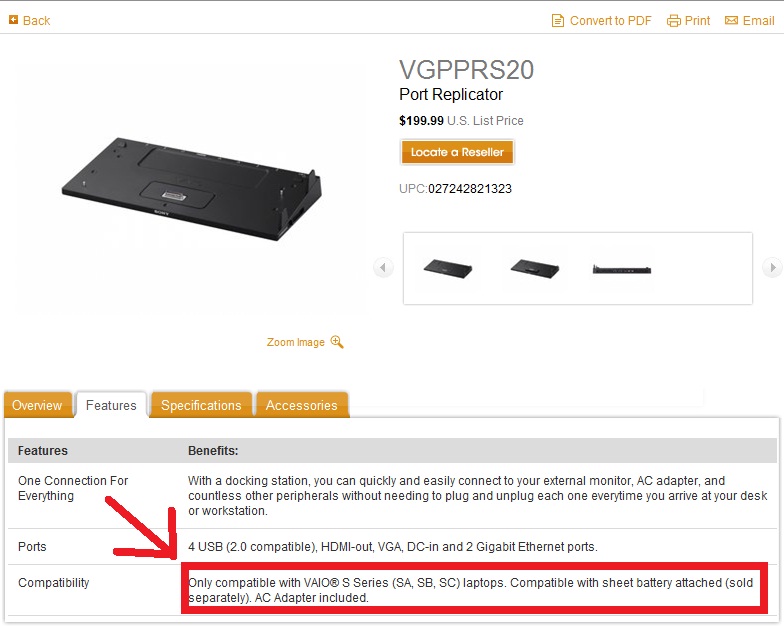Select the Features tab
784x626 pixels.
[111, 404]
